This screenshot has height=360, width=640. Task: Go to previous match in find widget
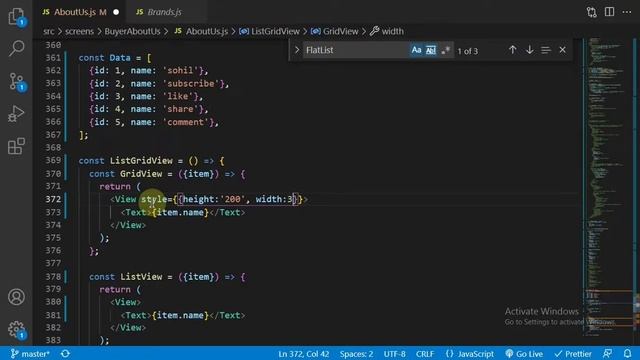point(513,50)
